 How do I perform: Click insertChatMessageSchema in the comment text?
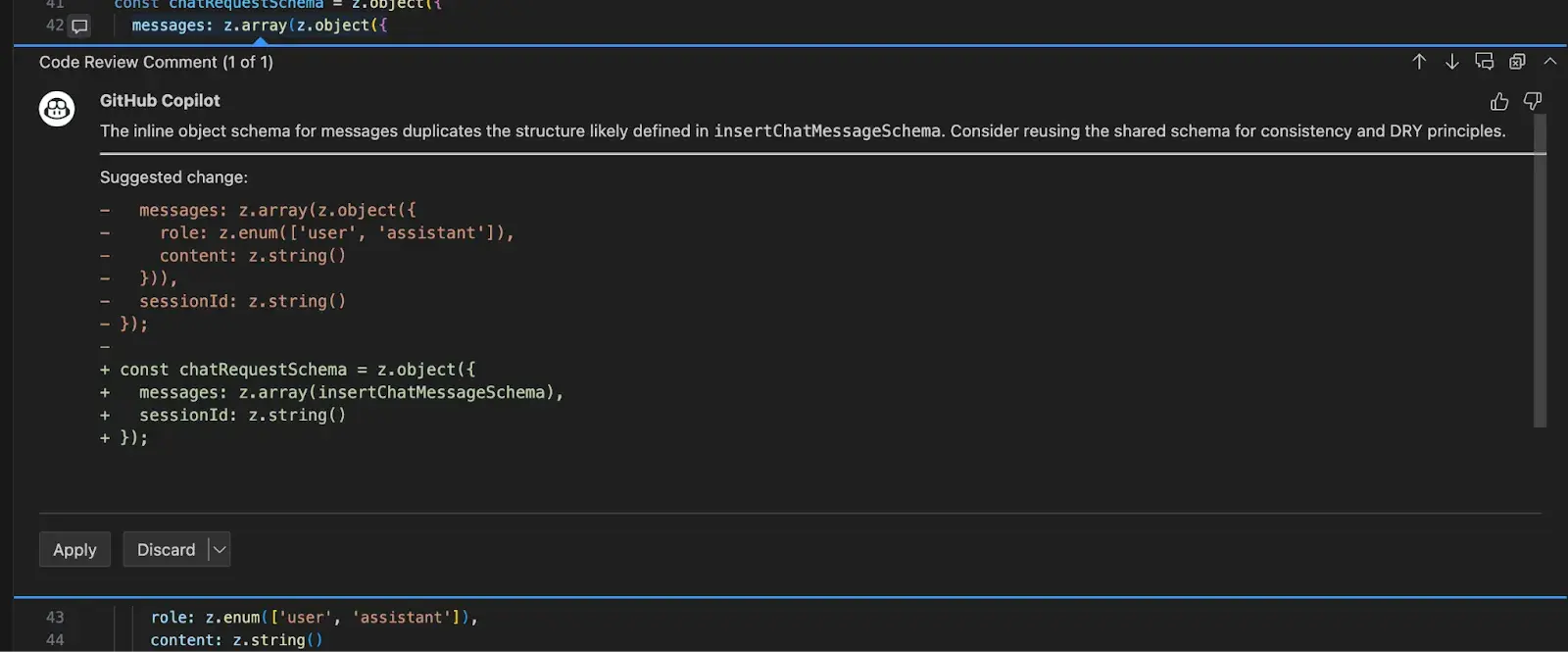pyautogui.click(x=826, y=131)
